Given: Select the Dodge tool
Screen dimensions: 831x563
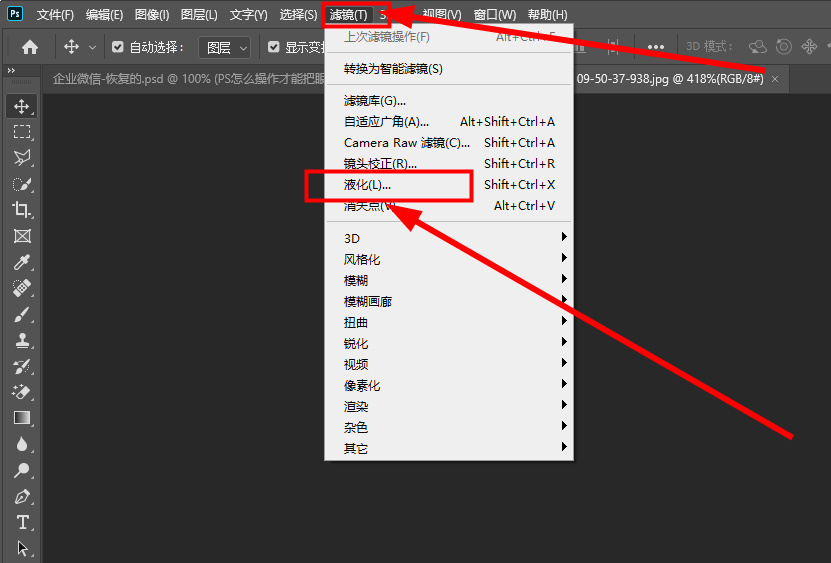Looking at the screenshot, I should click(x=22, y=470).
